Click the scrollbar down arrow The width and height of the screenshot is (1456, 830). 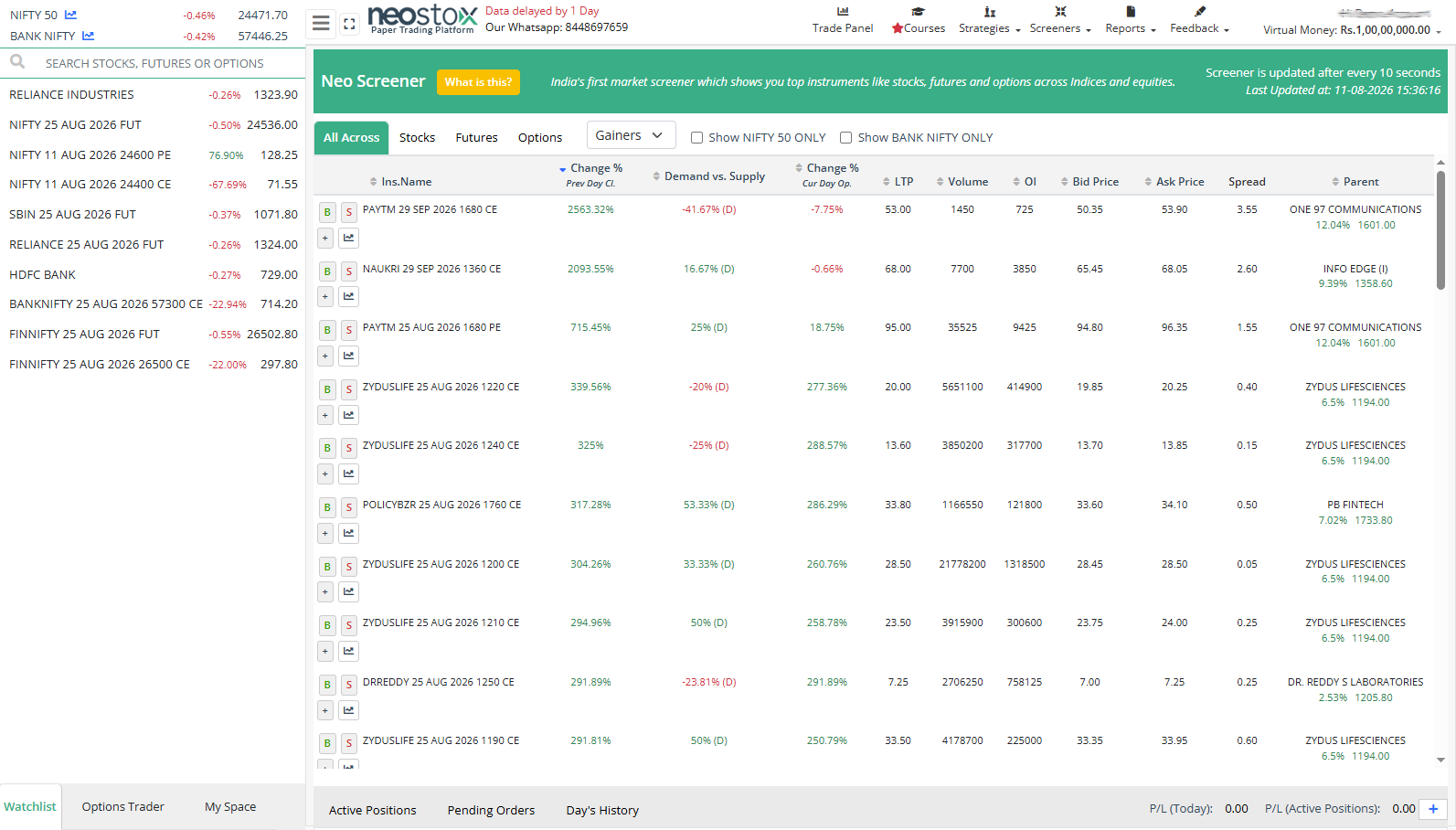coord(1440,760)
